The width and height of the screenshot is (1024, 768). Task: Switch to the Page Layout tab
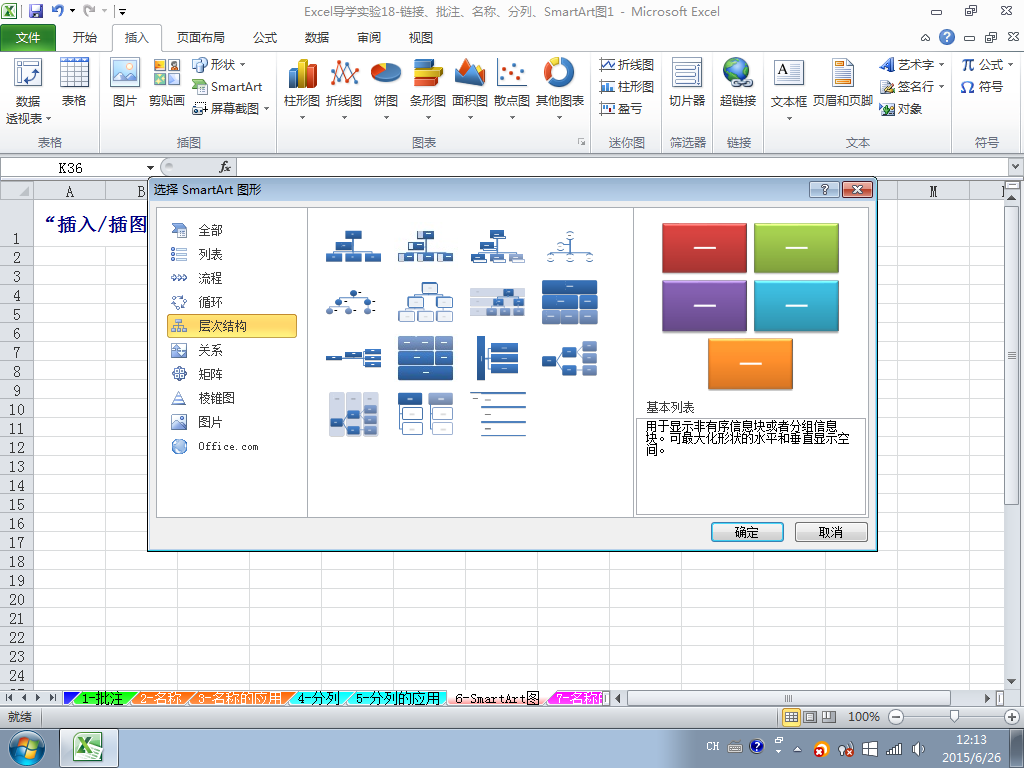200,38
